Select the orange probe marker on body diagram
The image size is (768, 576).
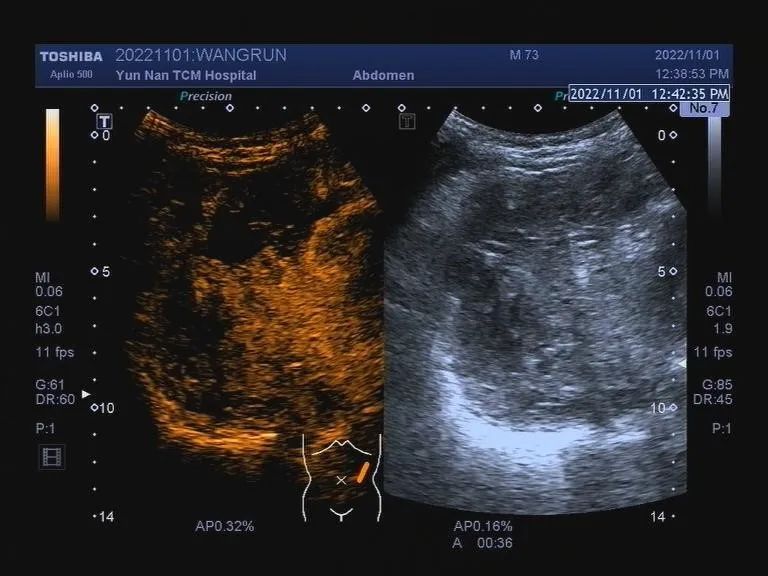click(362, 472)
